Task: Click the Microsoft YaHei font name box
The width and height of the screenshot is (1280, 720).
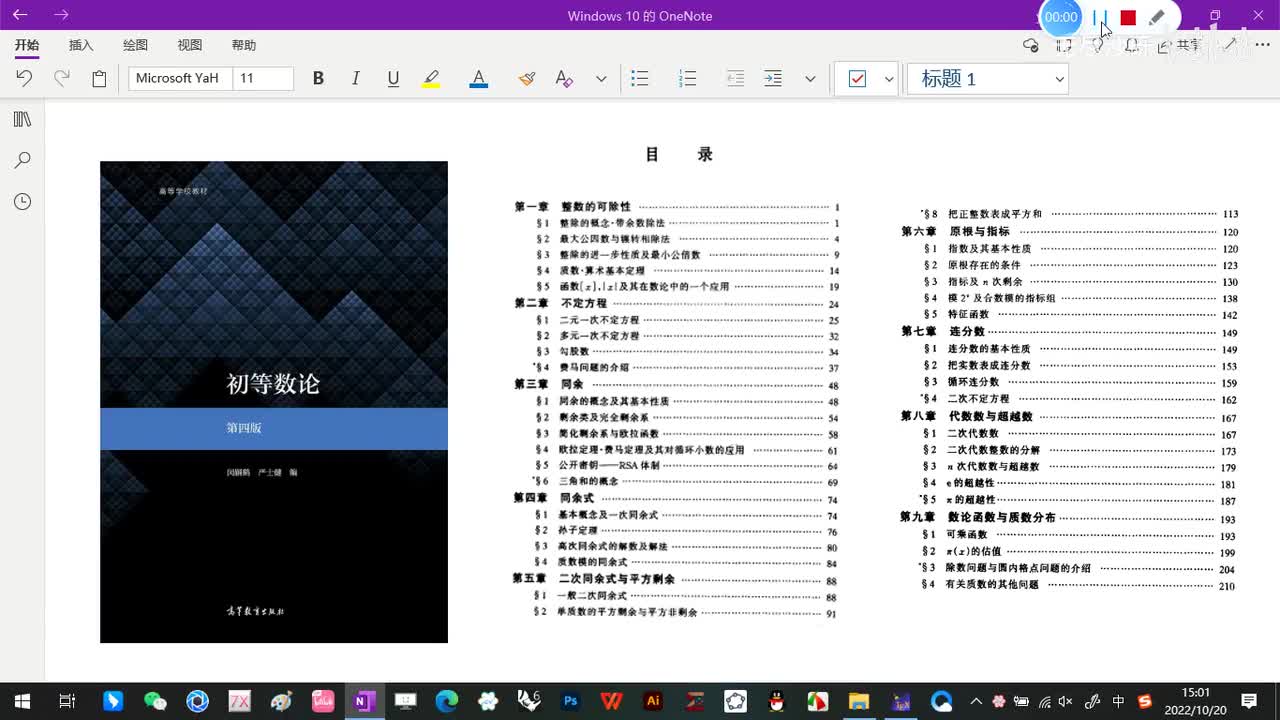Action: [180, 78]
